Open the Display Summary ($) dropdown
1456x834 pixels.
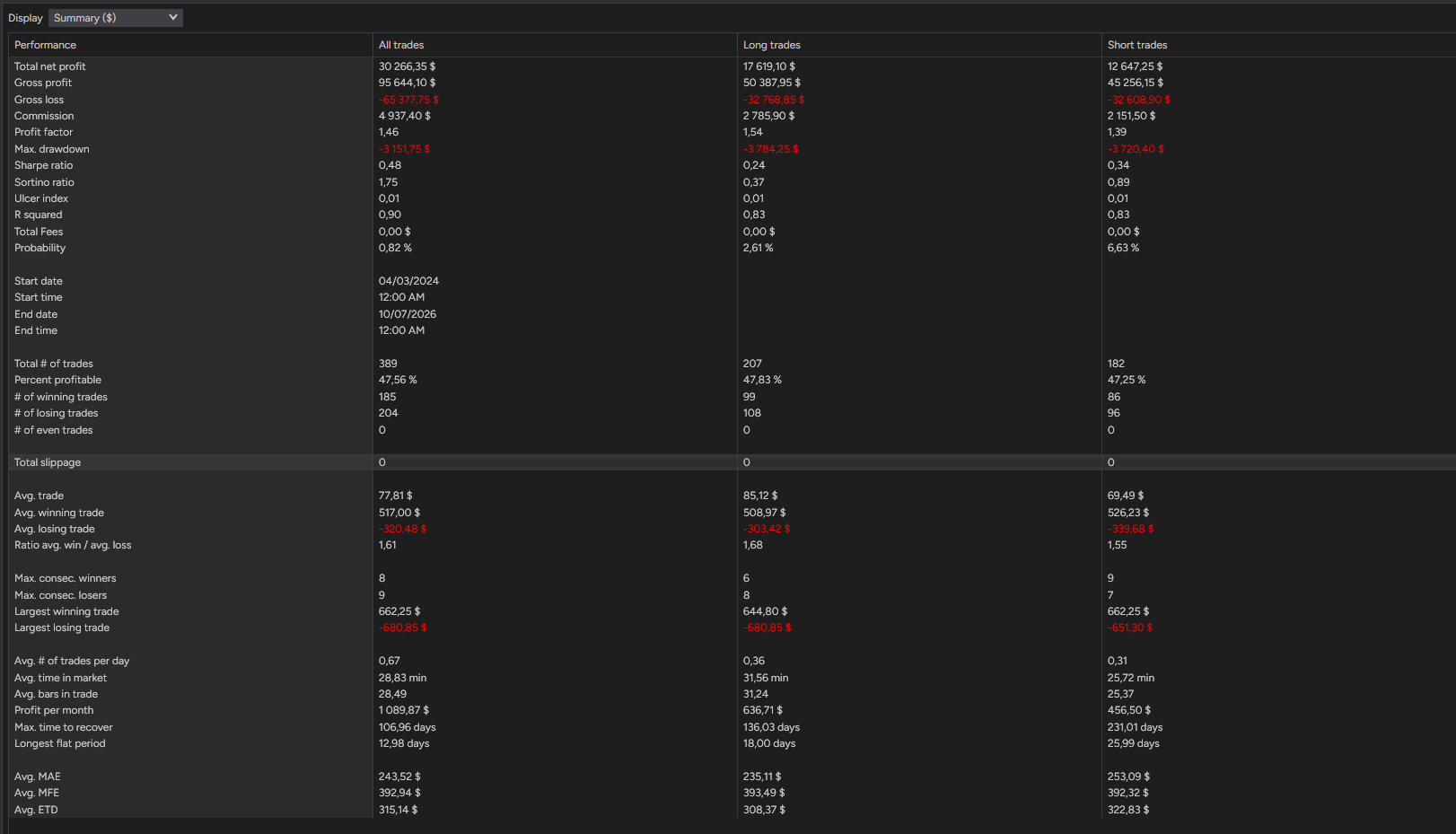[x=115, y=18]
